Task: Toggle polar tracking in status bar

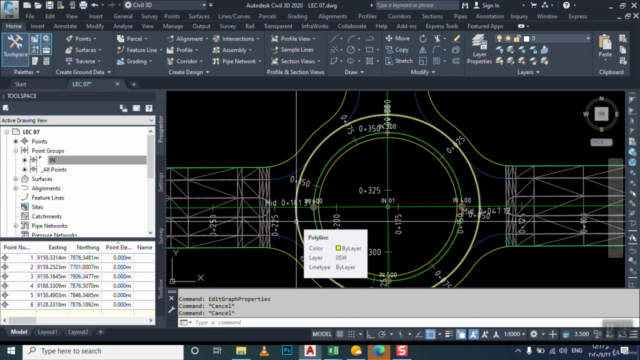Action: [x=382, y=334]
